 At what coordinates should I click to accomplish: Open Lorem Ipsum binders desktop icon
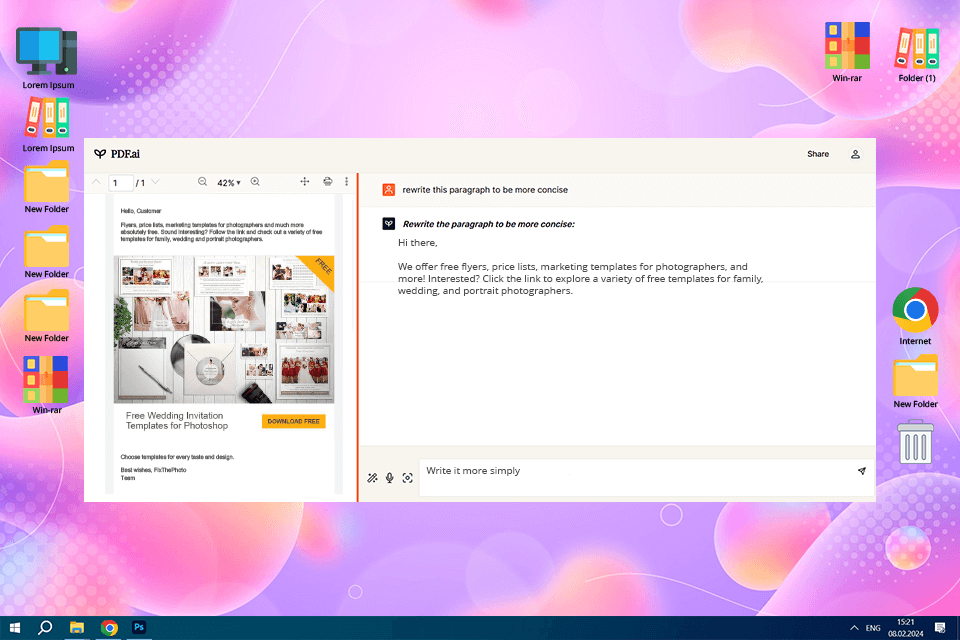click(48, 125)
